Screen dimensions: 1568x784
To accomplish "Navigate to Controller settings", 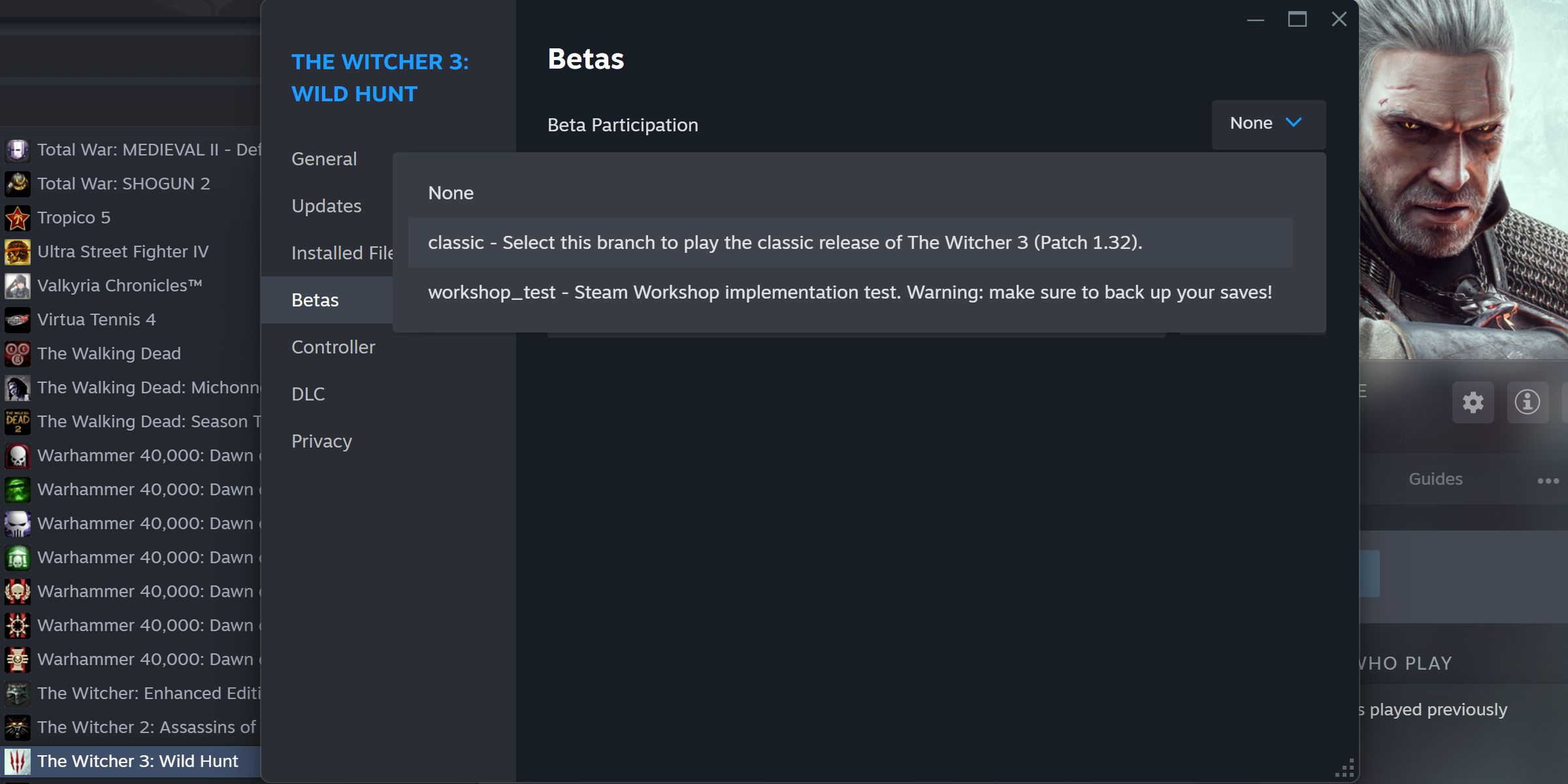I will [x=333, y=346].
